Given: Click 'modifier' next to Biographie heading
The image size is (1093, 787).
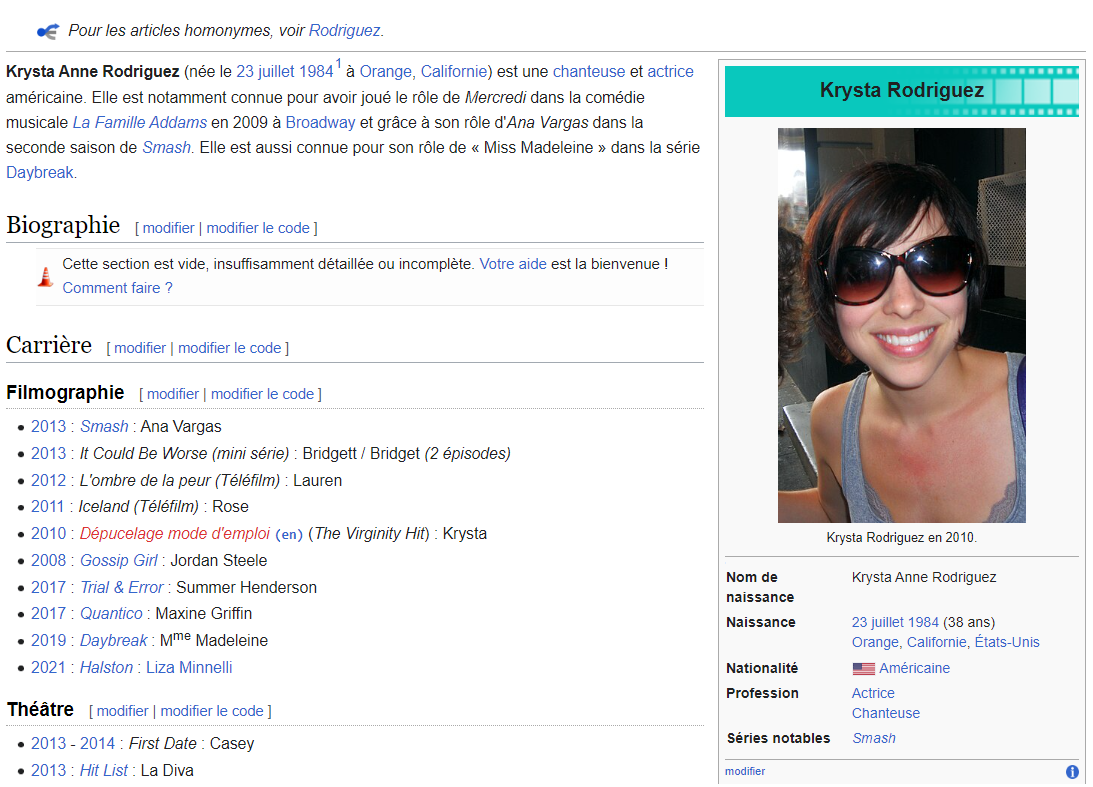Looking at the screenshot, I should 168,228.
